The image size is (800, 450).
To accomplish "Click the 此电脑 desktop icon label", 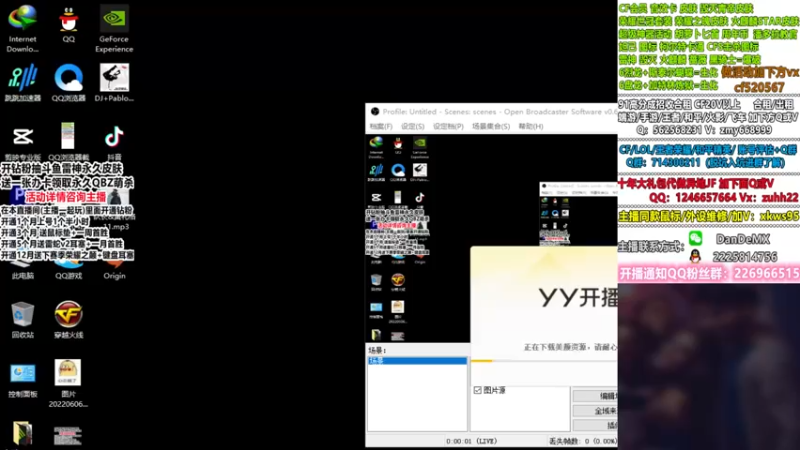I will 22,276.
